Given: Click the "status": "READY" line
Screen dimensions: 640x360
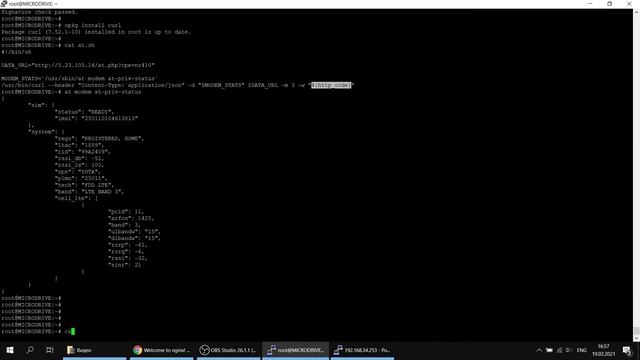Looking at the screenshot, I should coord(84,111).
